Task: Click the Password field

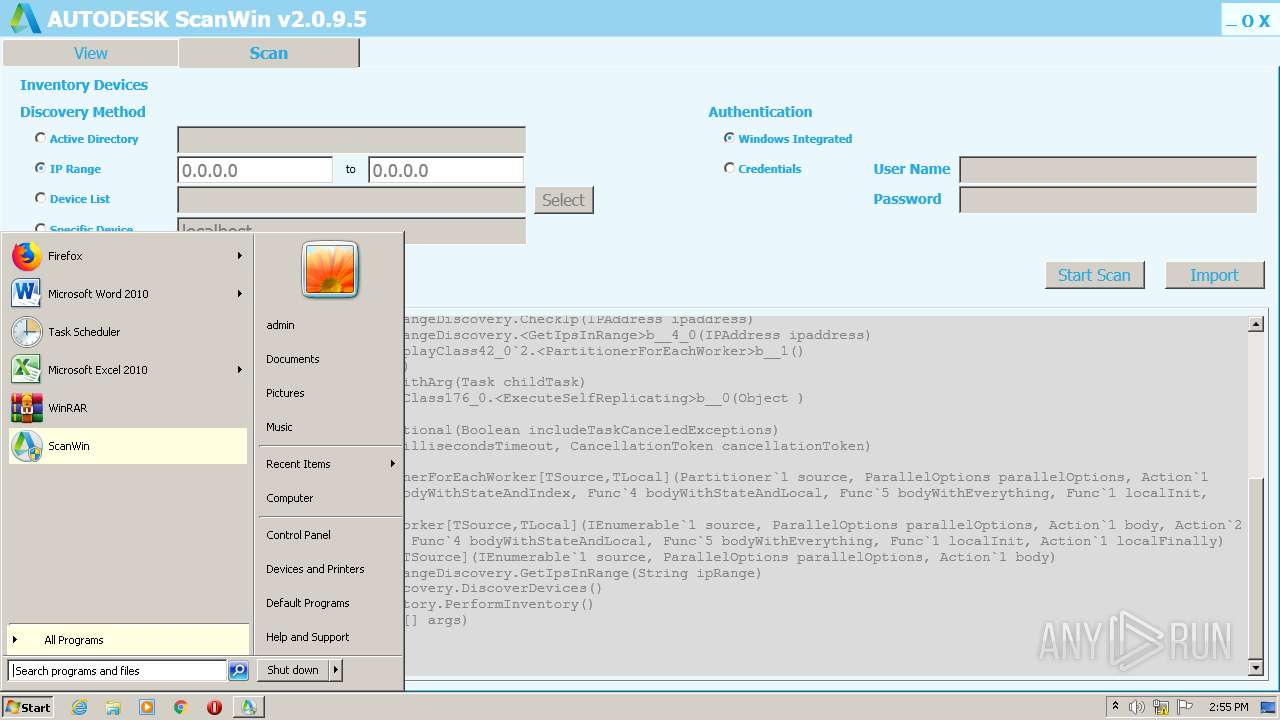Action: click(1108, 200)
